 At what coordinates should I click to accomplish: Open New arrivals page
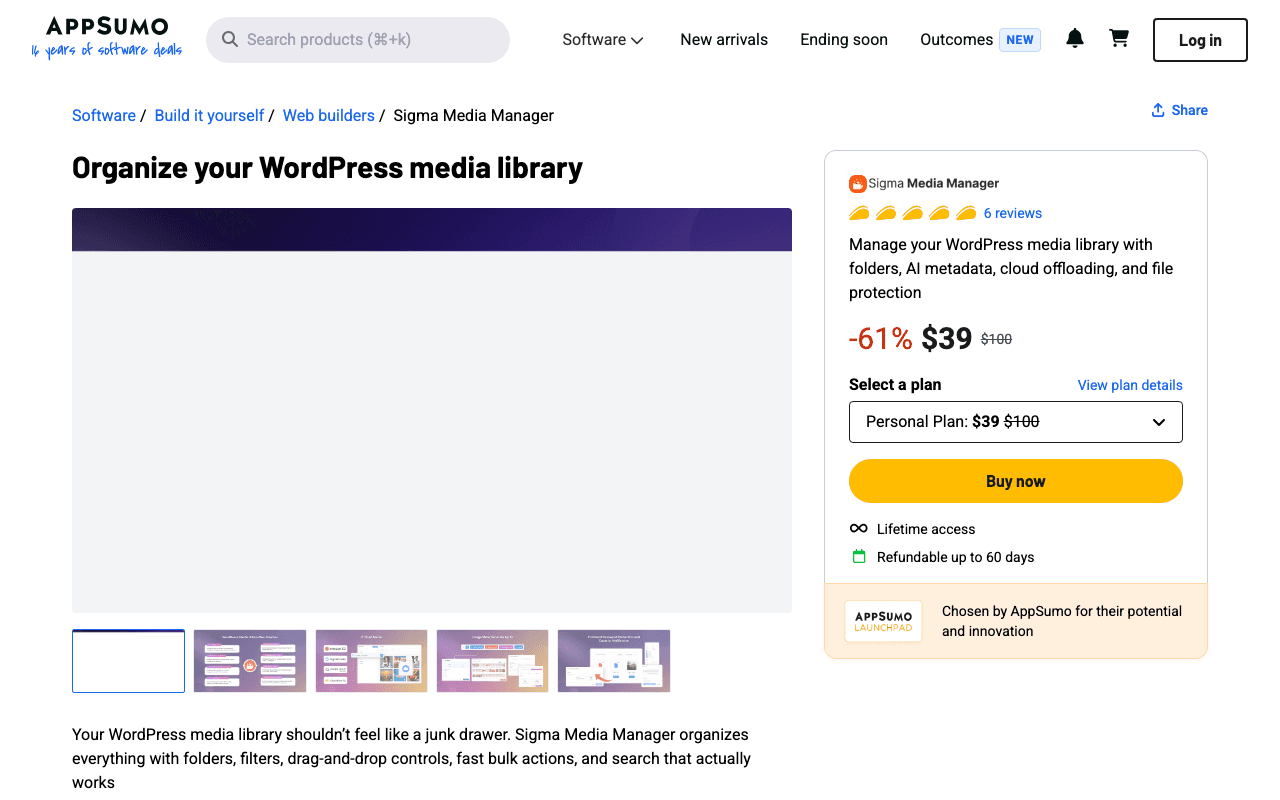coord(724,40)
